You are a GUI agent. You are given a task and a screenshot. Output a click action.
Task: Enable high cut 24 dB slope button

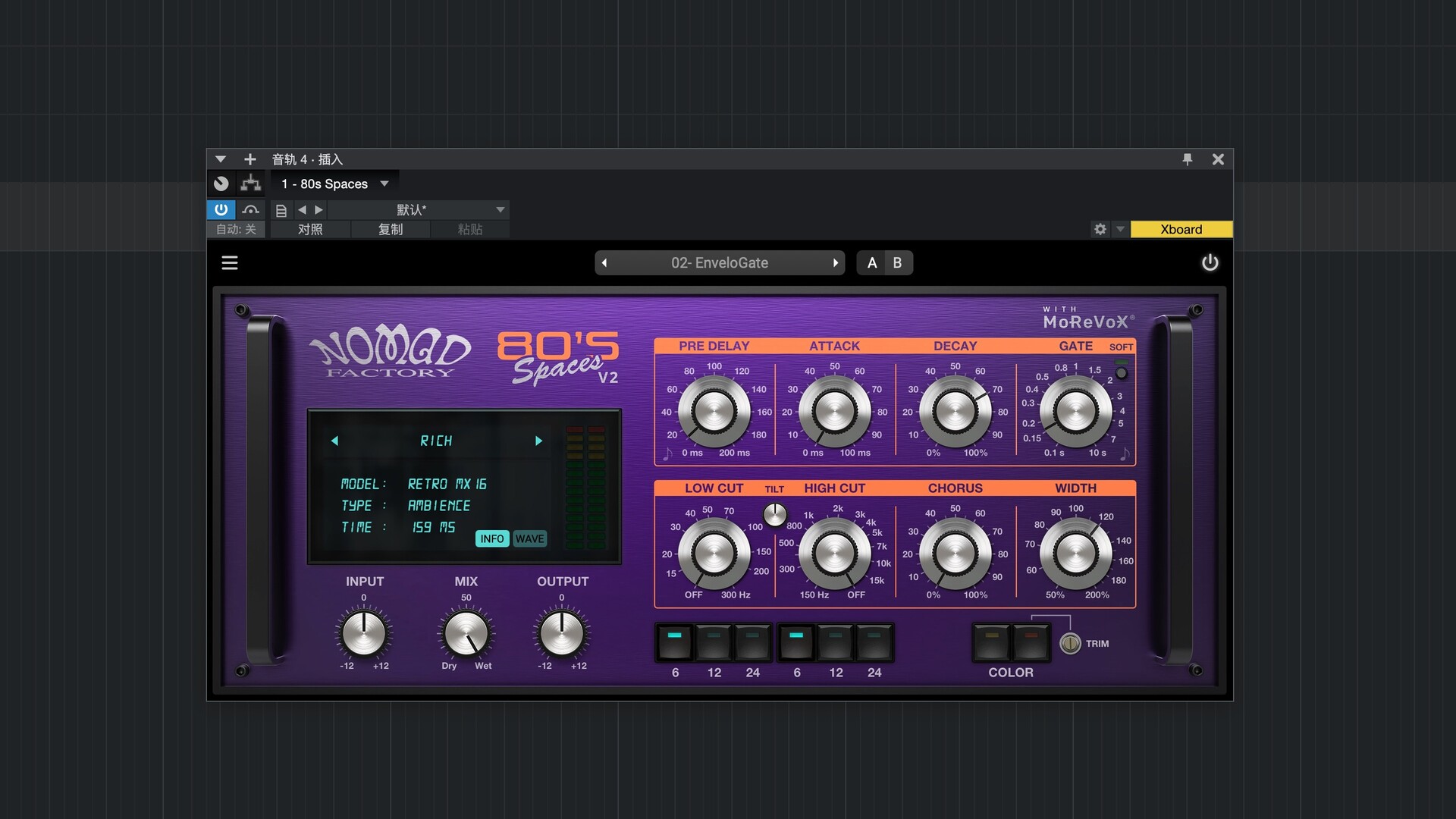click(x=874, y=642)
